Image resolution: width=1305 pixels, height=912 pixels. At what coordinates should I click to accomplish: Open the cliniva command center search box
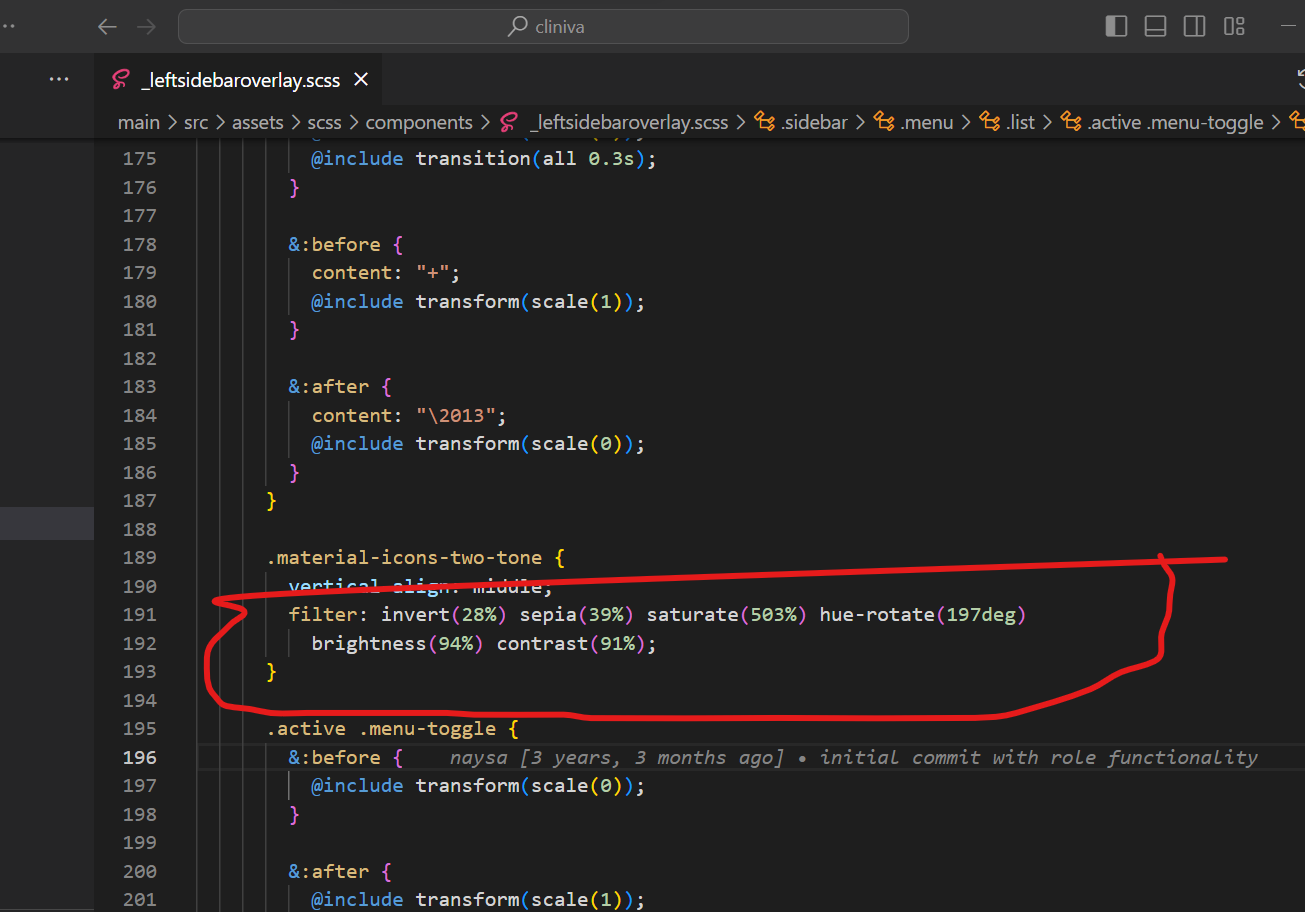point(543,27)
